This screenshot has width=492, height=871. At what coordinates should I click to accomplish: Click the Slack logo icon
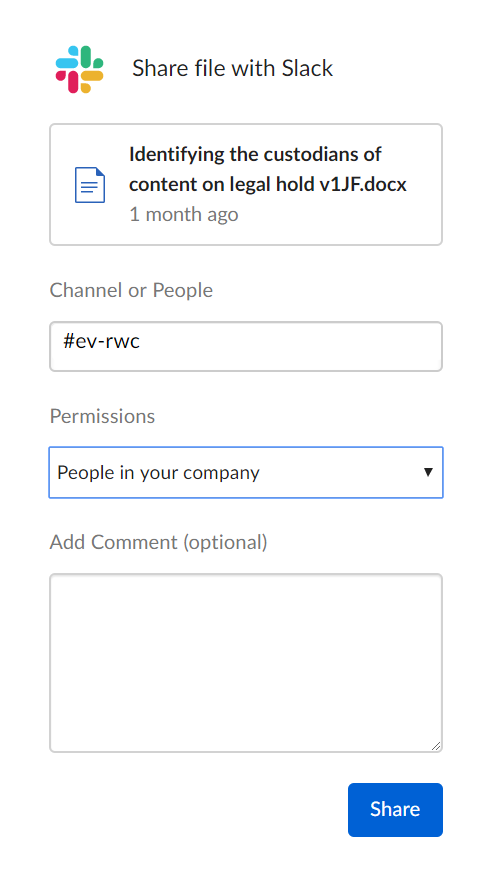pos(79,69)
